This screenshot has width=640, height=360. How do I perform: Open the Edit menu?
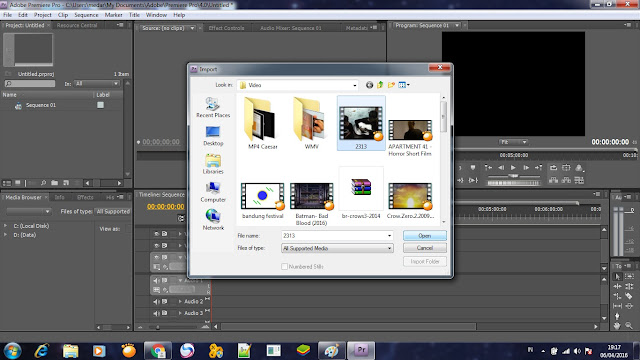(23, 15)
